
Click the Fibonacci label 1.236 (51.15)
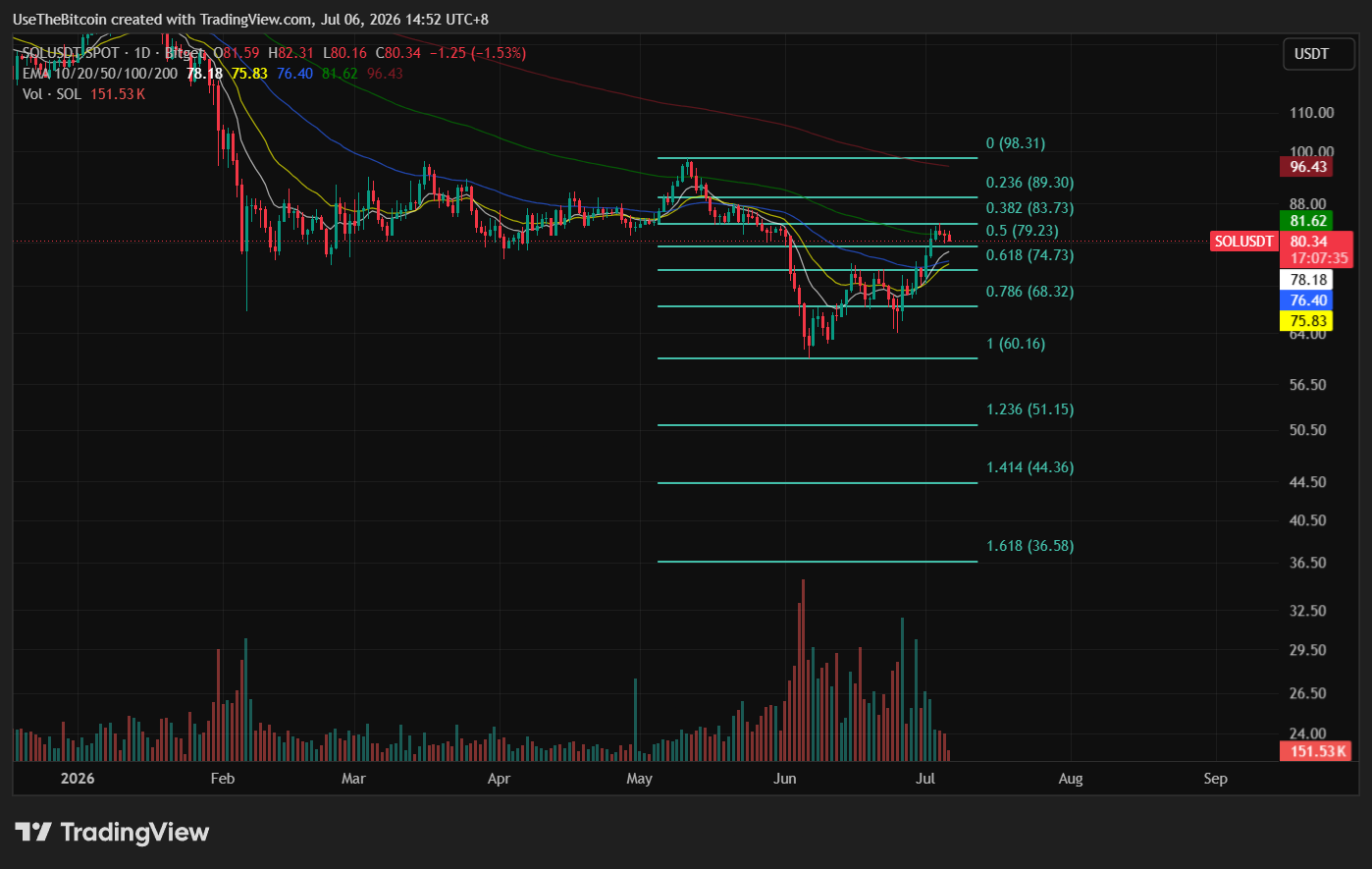1029,409
